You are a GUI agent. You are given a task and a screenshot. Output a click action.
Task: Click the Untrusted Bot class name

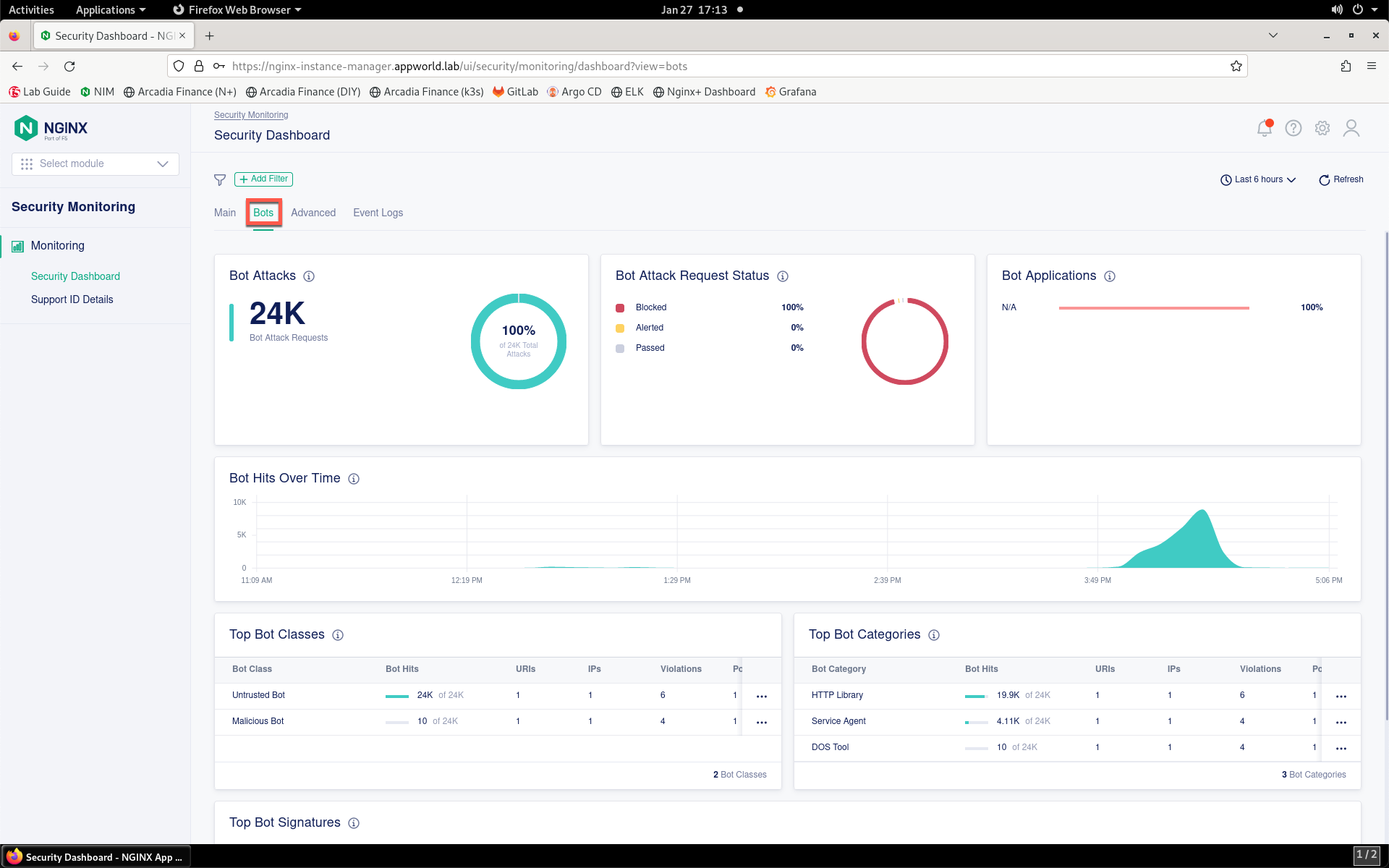tap(258, 695)
